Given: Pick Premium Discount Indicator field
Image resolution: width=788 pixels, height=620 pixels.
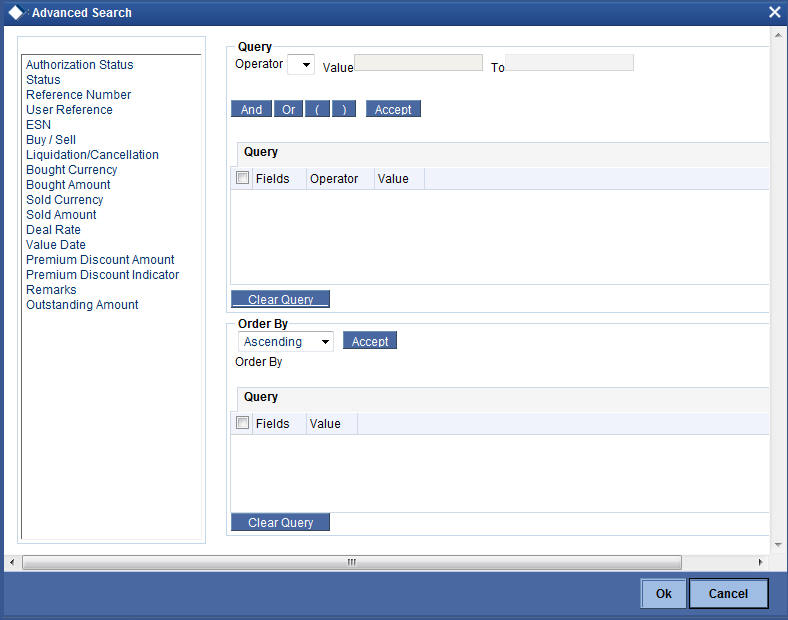Looking at the screenshot, I should pyautogui.click(x=103, y=275).
